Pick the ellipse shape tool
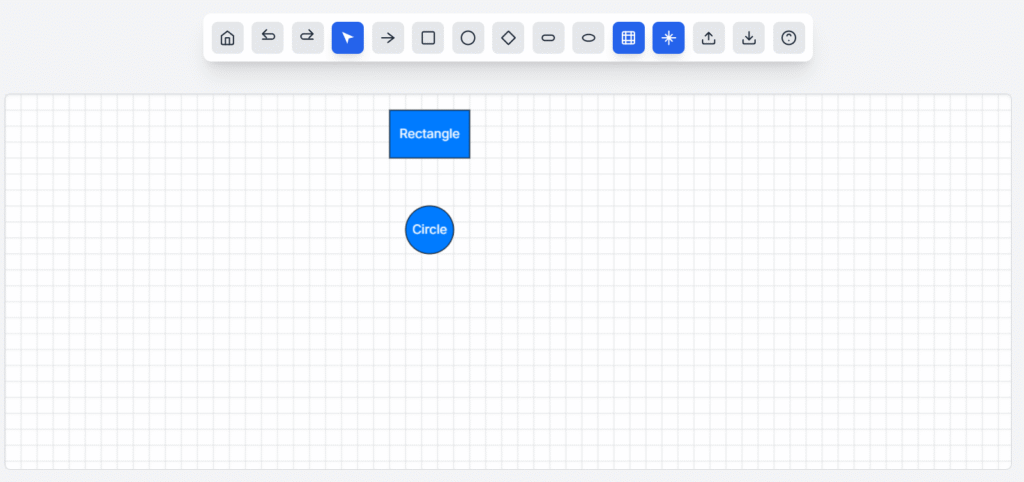The width and height of the screenshot is (1024, 482). click(588, 38)
